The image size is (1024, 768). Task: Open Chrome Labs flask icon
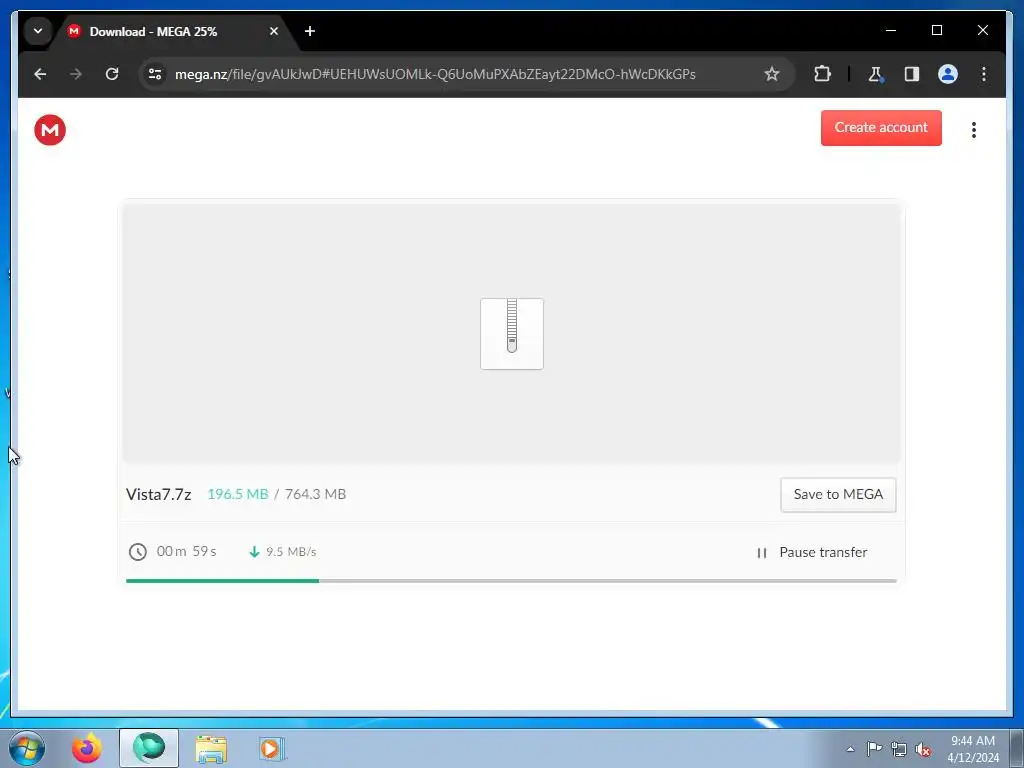coord(876,74)
